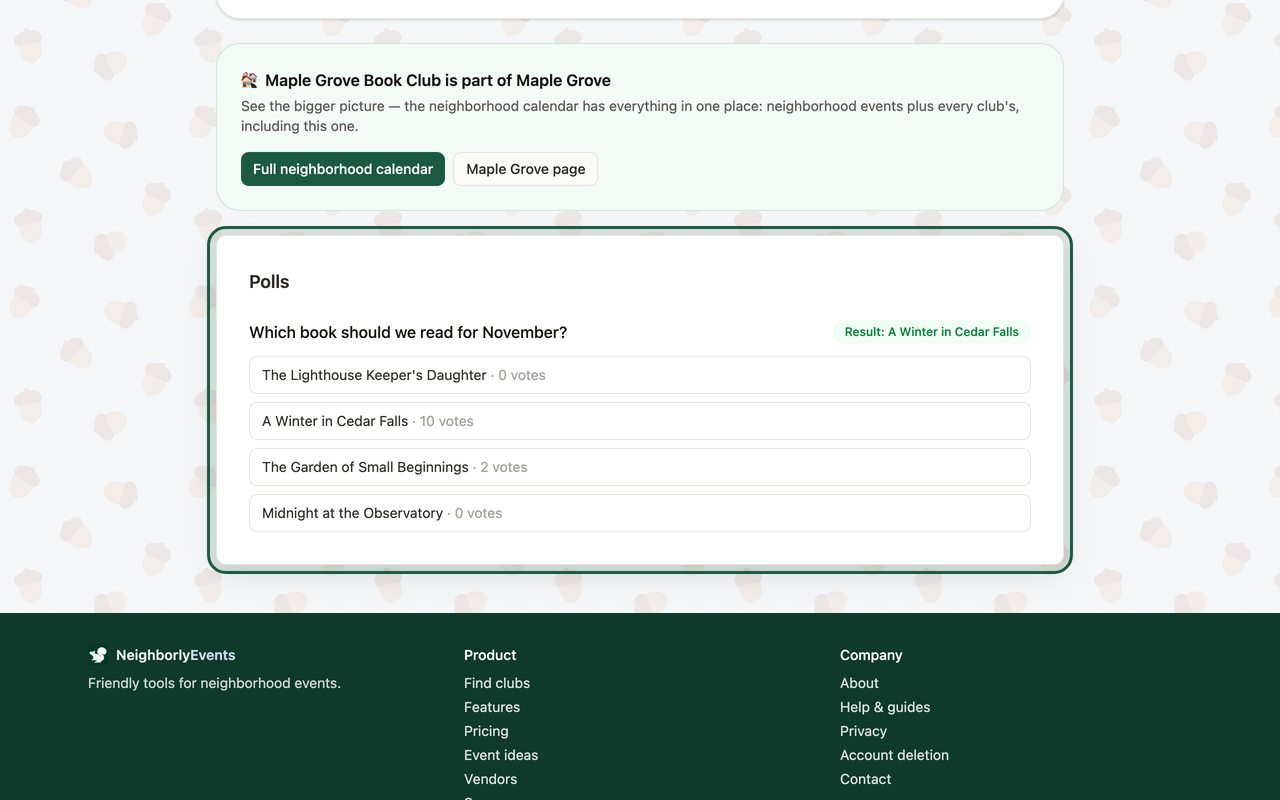The width and height of the screenshot is (1280, 800).
Task: Click the NeighborlyEvents brand name in footer
Action: pos(176,655)
